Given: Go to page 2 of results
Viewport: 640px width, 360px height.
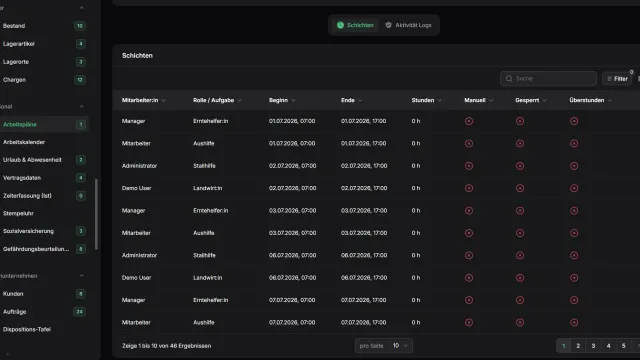Looking at the screenshot, I should [x=578, y=346].
